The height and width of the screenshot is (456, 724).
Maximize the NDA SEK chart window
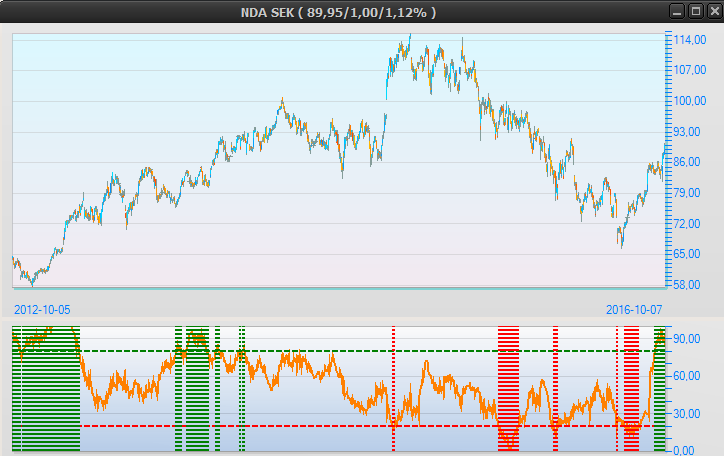point(696,12)
